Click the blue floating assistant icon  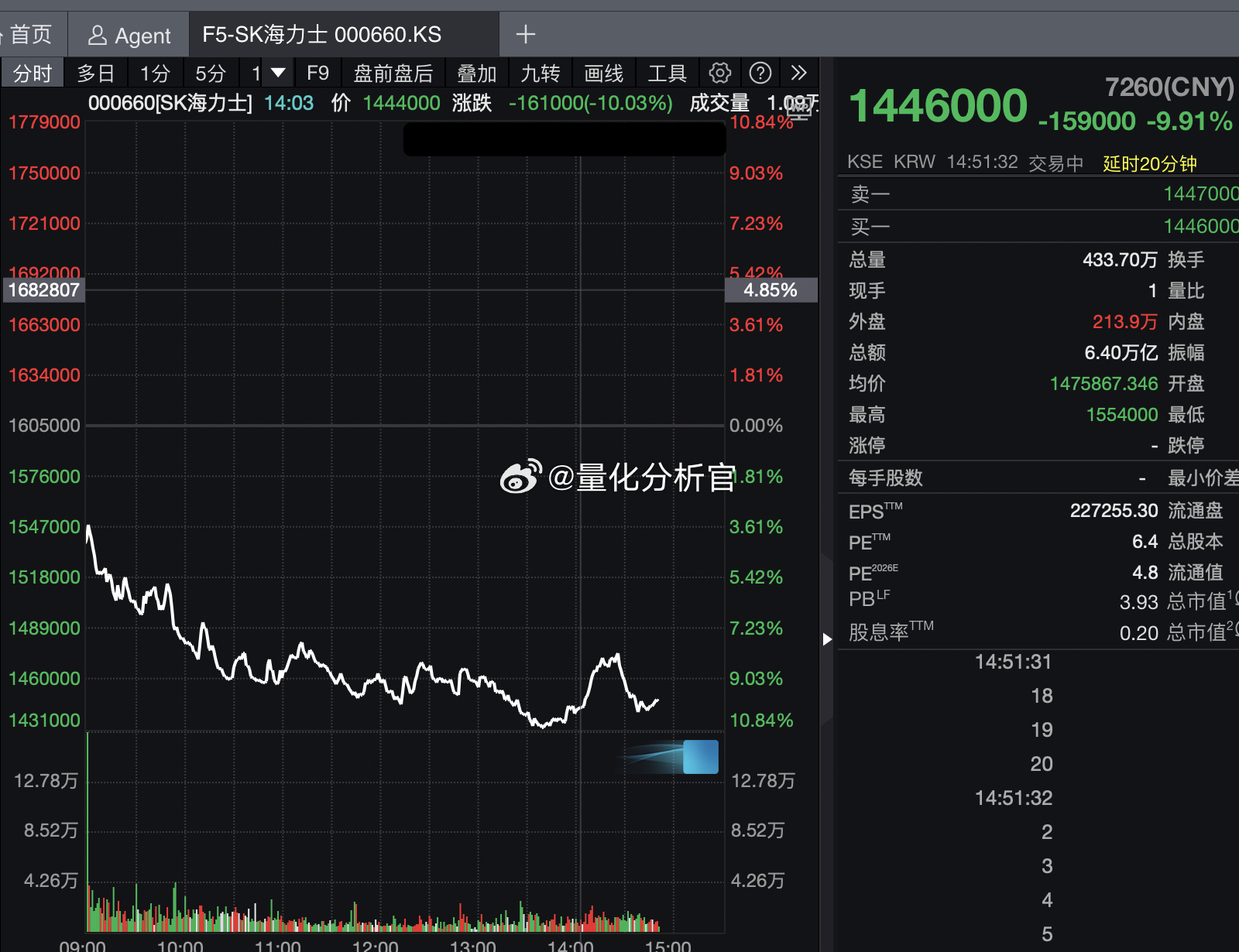tap(700, 757)
